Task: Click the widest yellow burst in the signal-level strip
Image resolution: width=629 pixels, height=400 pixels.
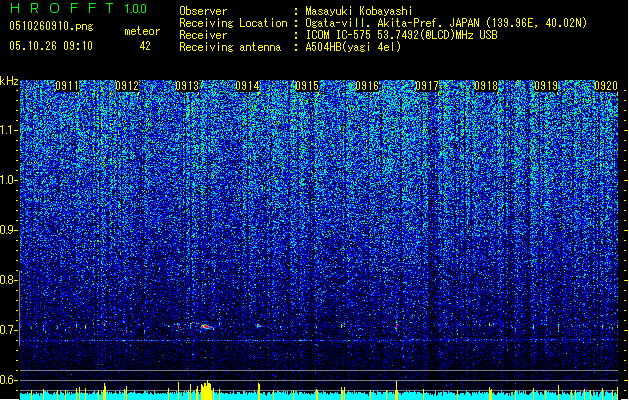Action: 206,390
